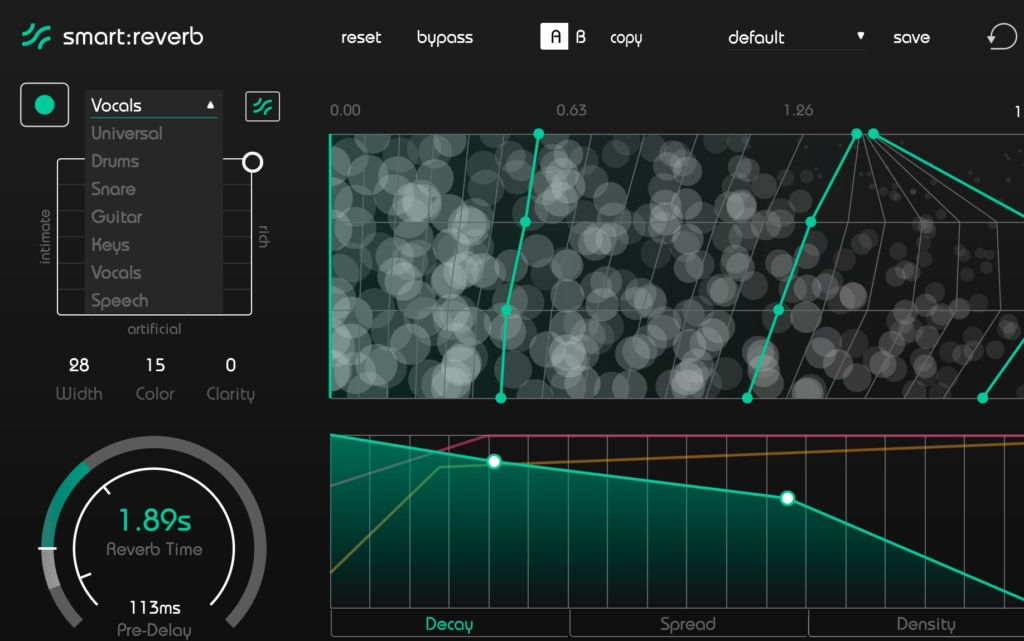The image size is (1024, 641).
Task: Click the white handle on style matrix
Action: [253, 162]
